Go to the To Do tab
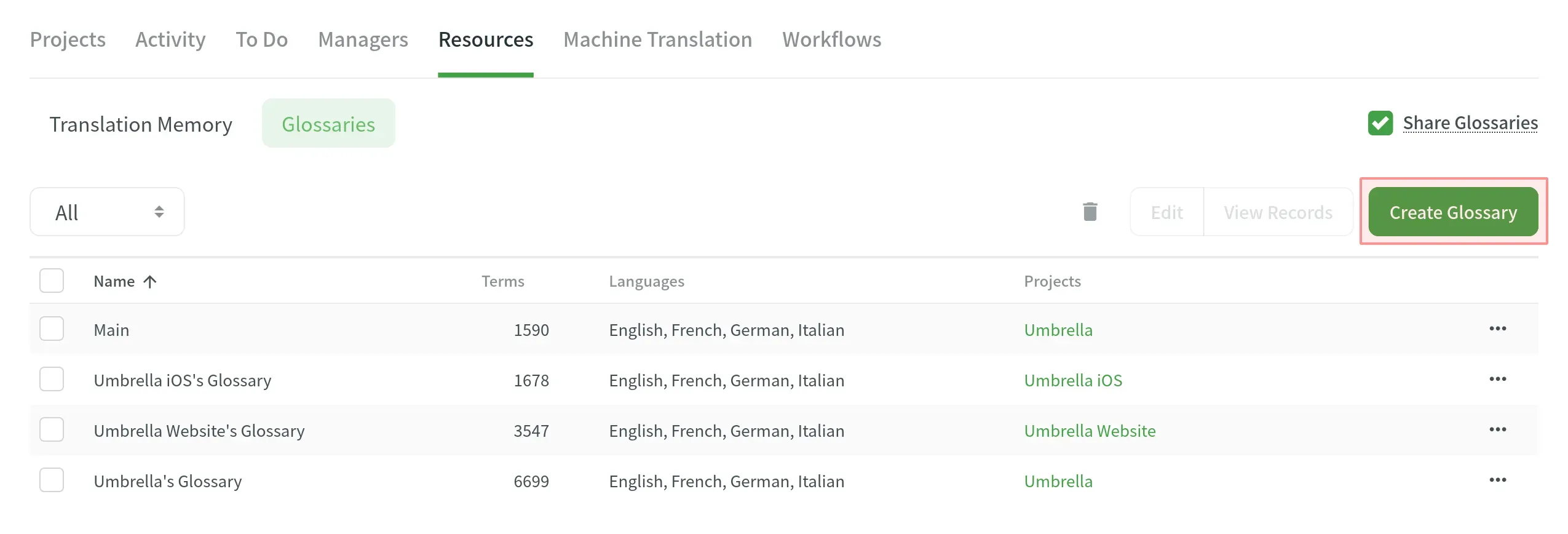 point(261,39)
